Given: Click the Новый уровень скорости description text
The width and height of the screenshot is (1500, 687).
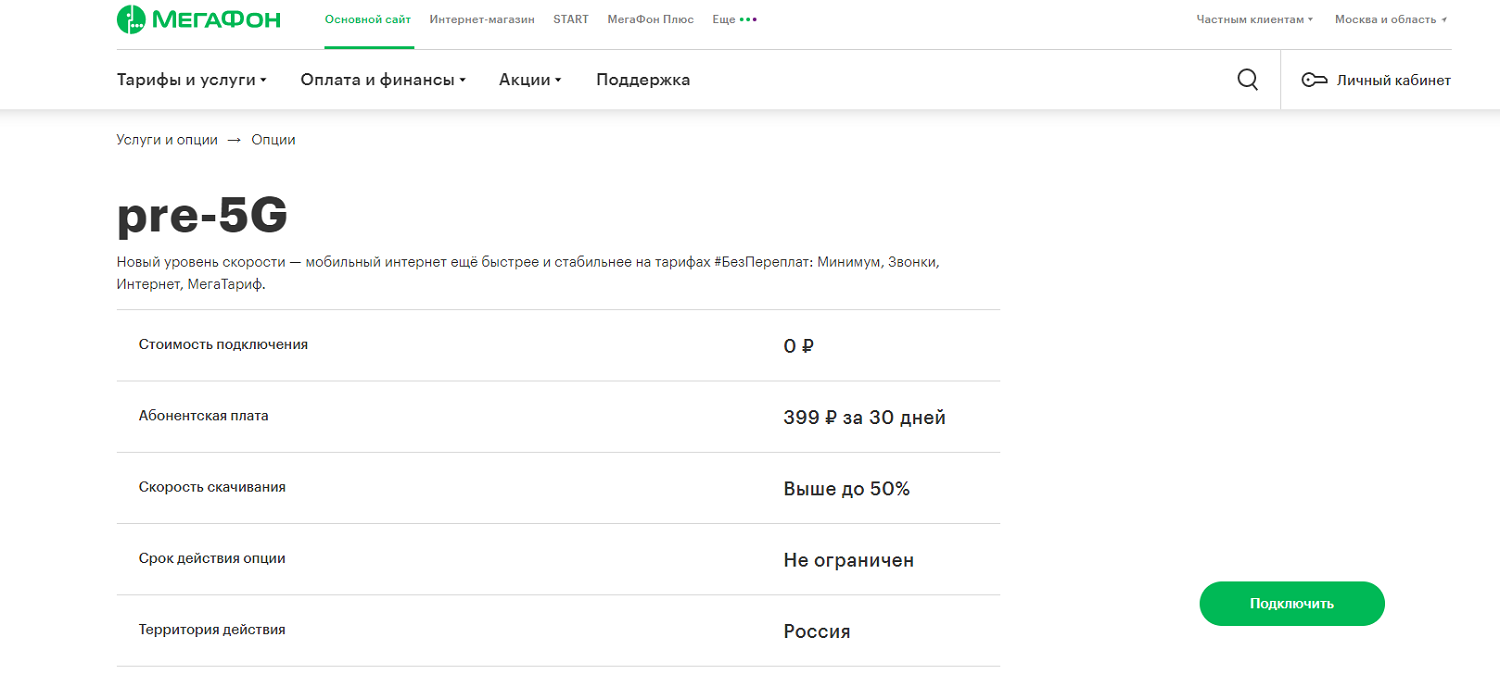Looking at the screenshot, I should pos(528,273).
